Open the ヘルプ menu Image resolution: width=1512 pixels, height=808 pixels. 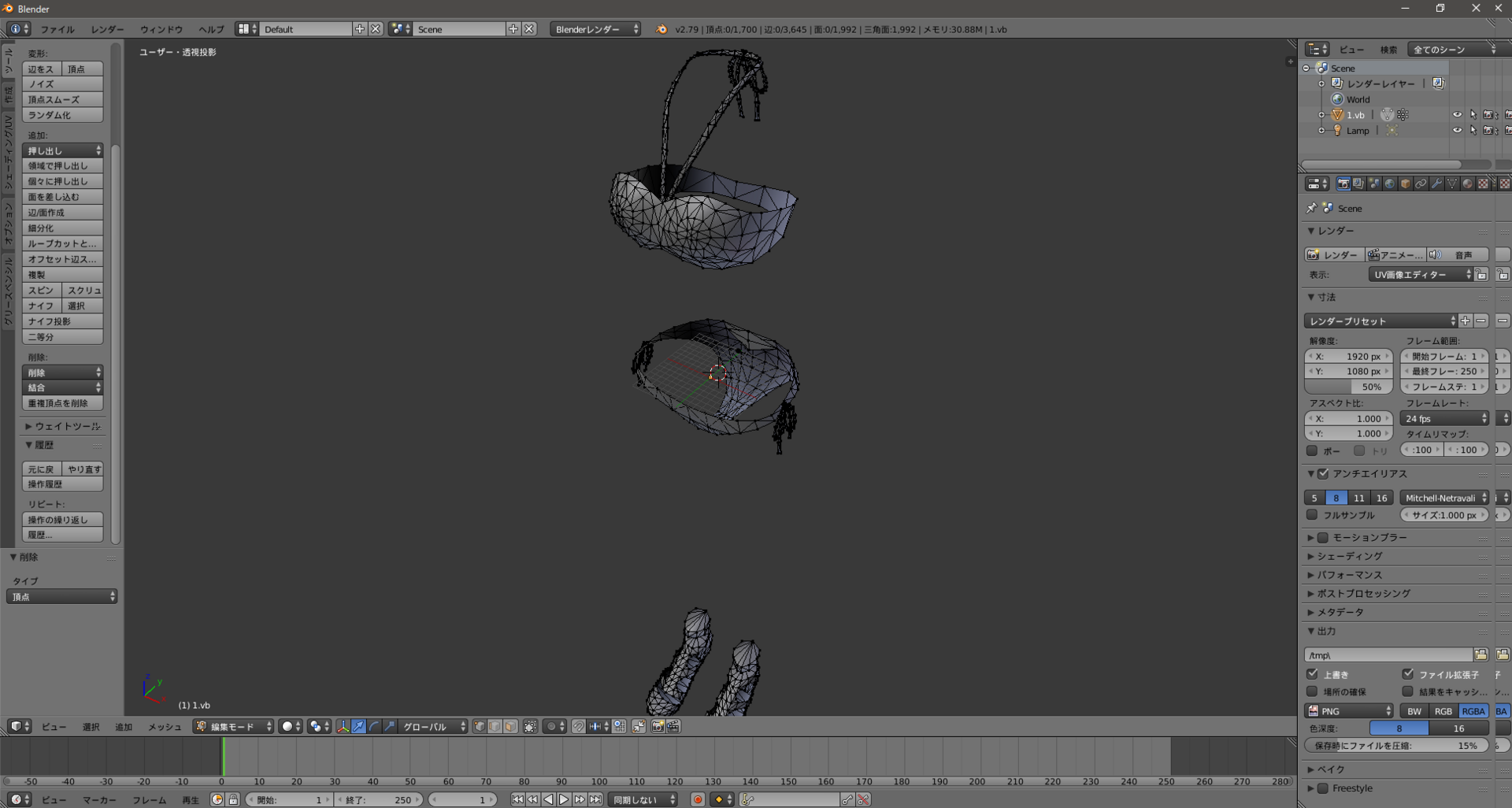[211, 29]
